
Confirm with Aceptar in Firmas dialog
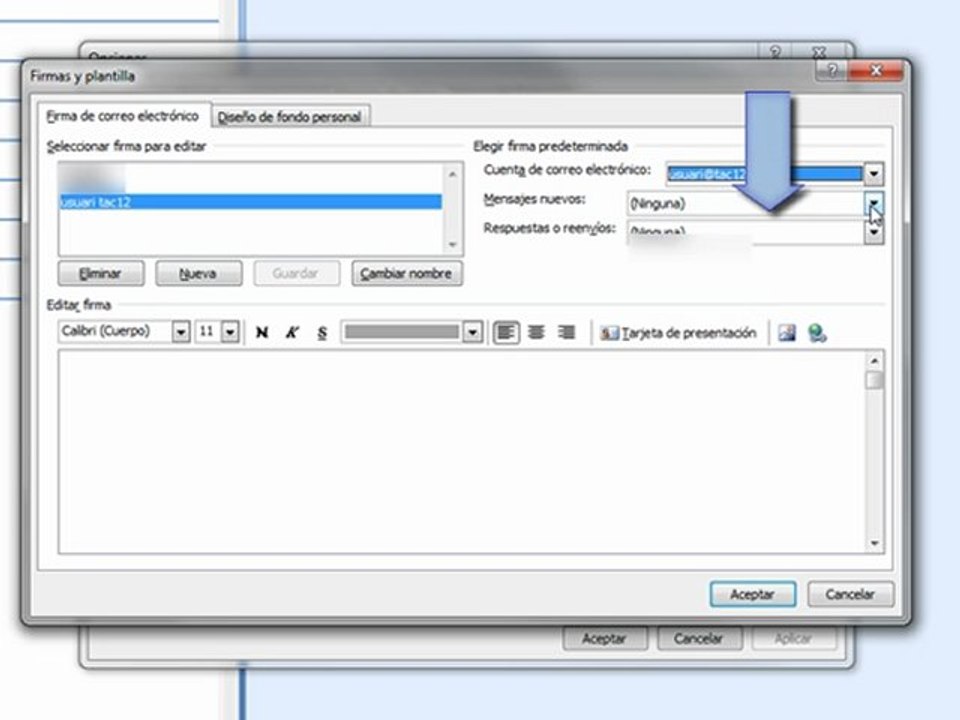[x=752, y=594]
